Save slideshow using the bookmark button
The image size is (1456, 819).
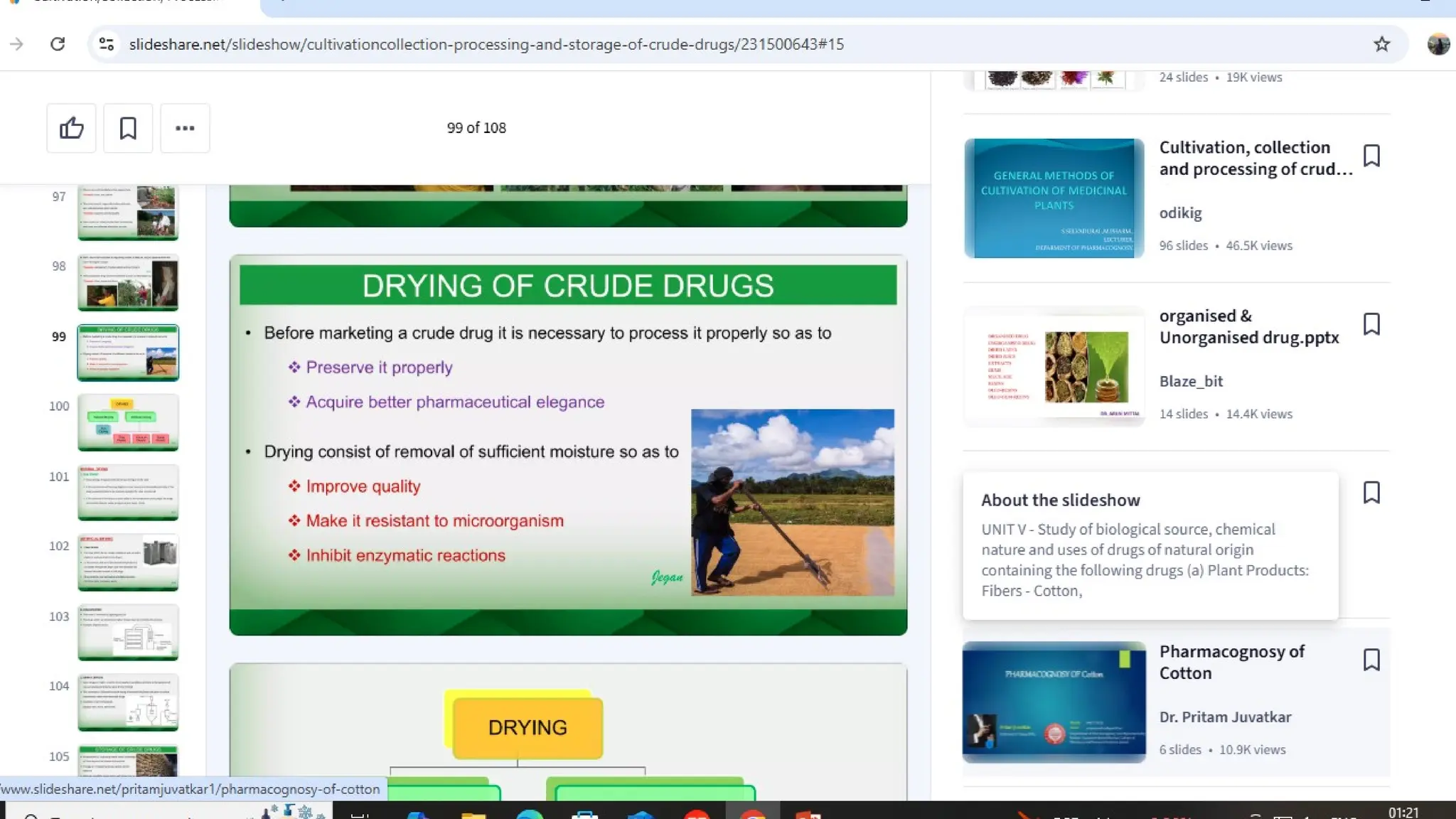click(x=128, y=128)
